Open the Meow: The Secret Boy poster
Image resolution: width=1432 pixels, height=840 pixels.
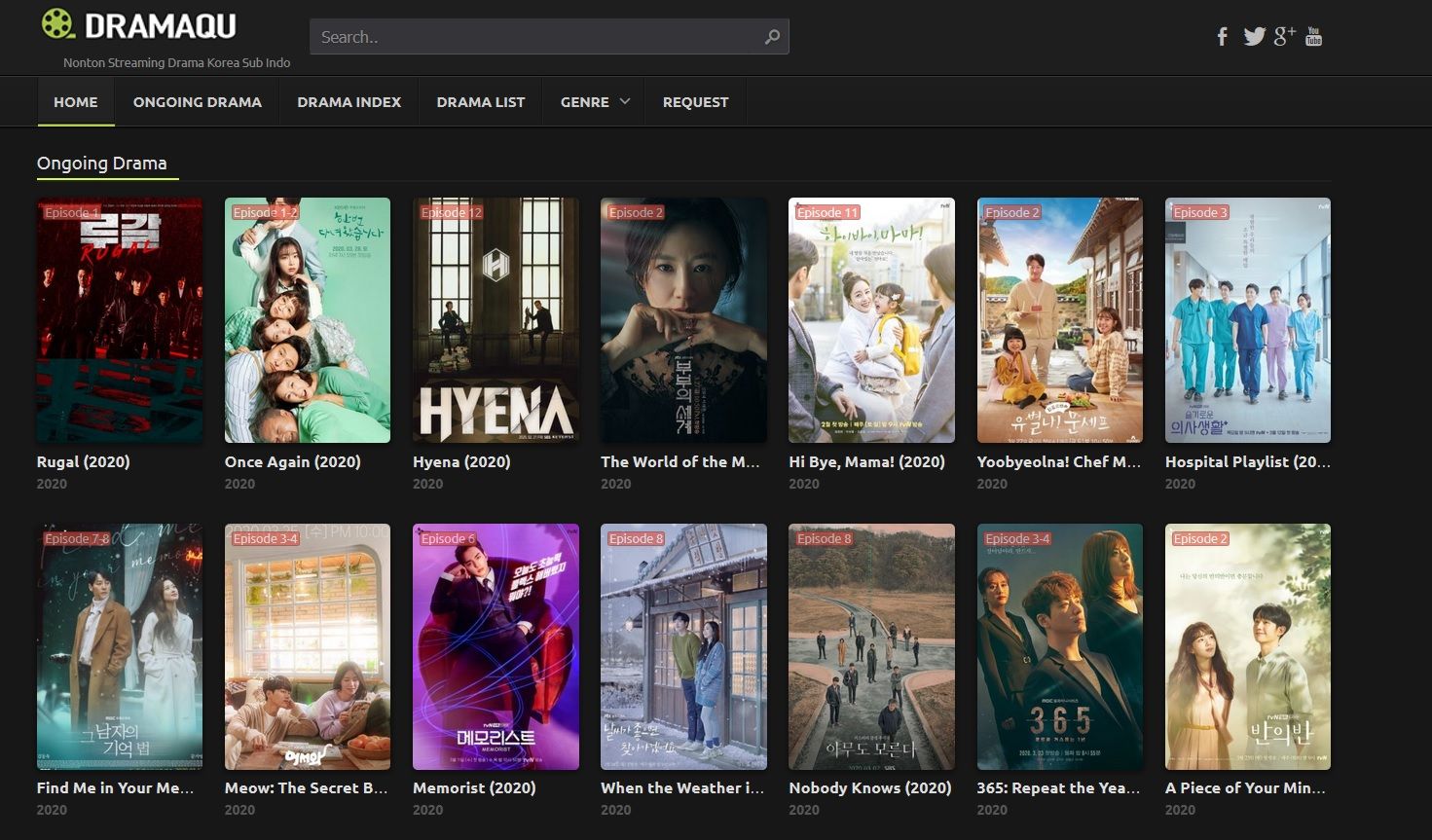[x=308, y=646]
